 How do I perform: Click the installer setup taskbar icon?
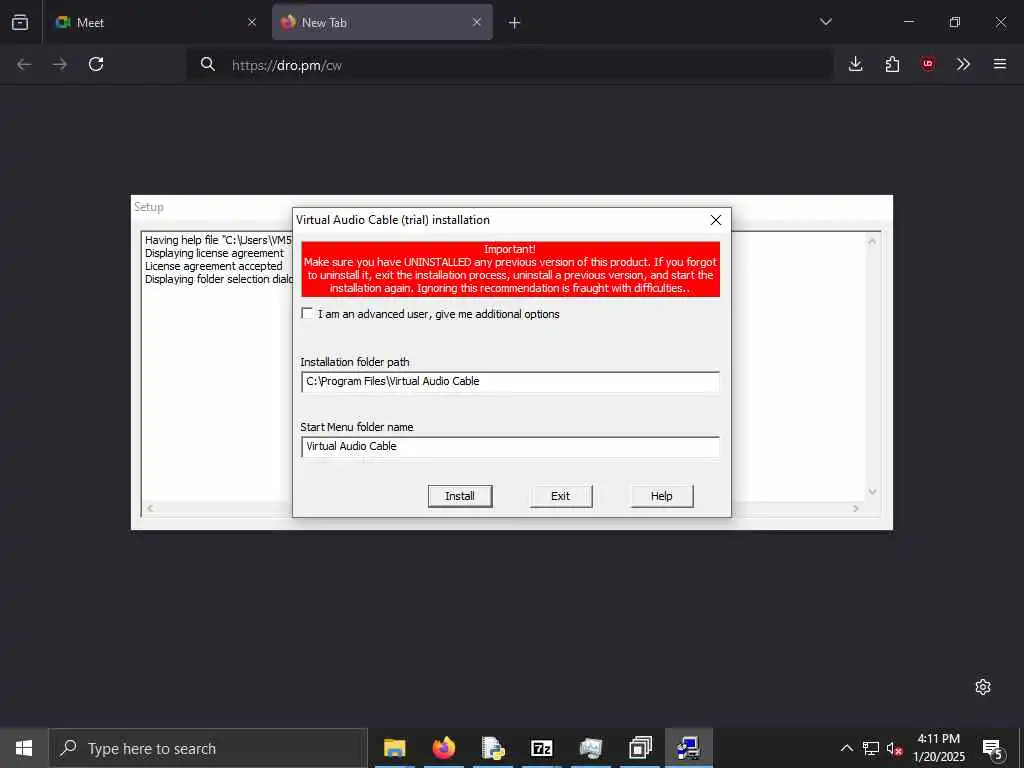688,748
